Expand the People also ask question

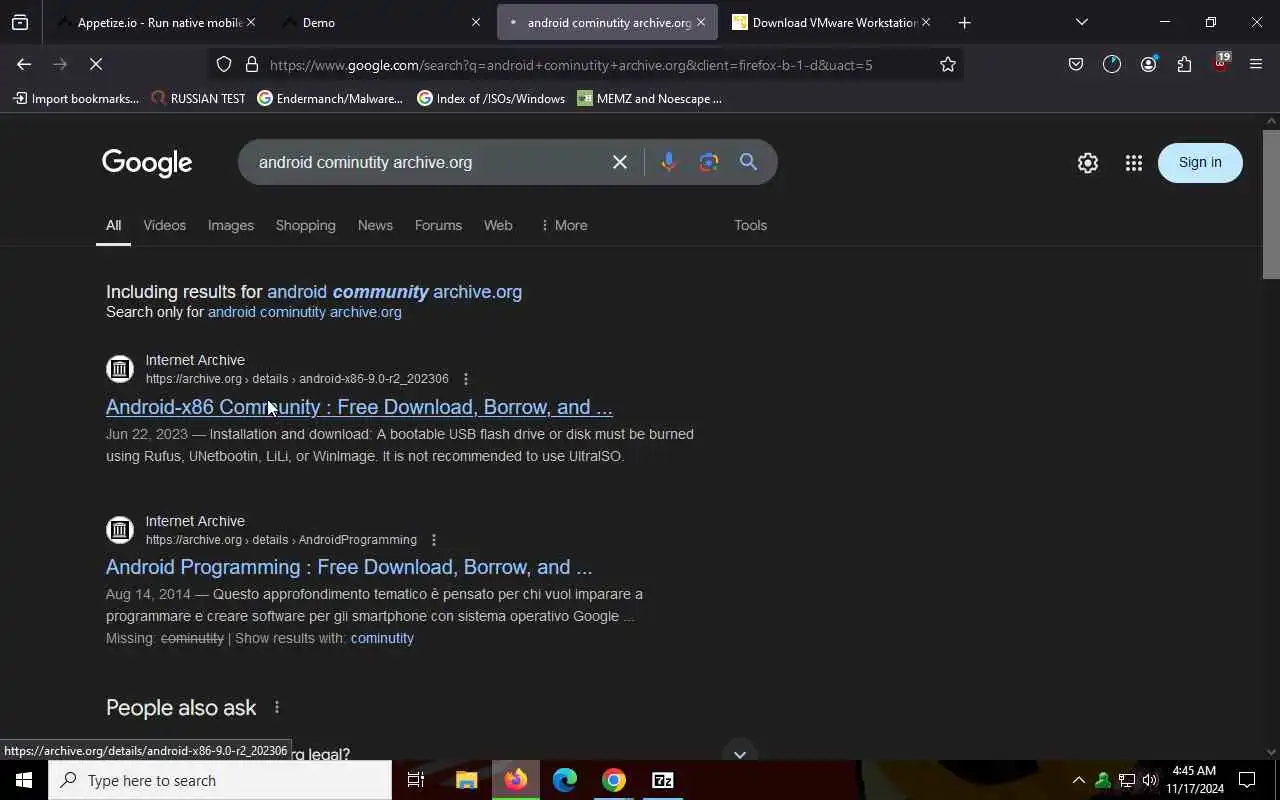(x=740, y=754)
